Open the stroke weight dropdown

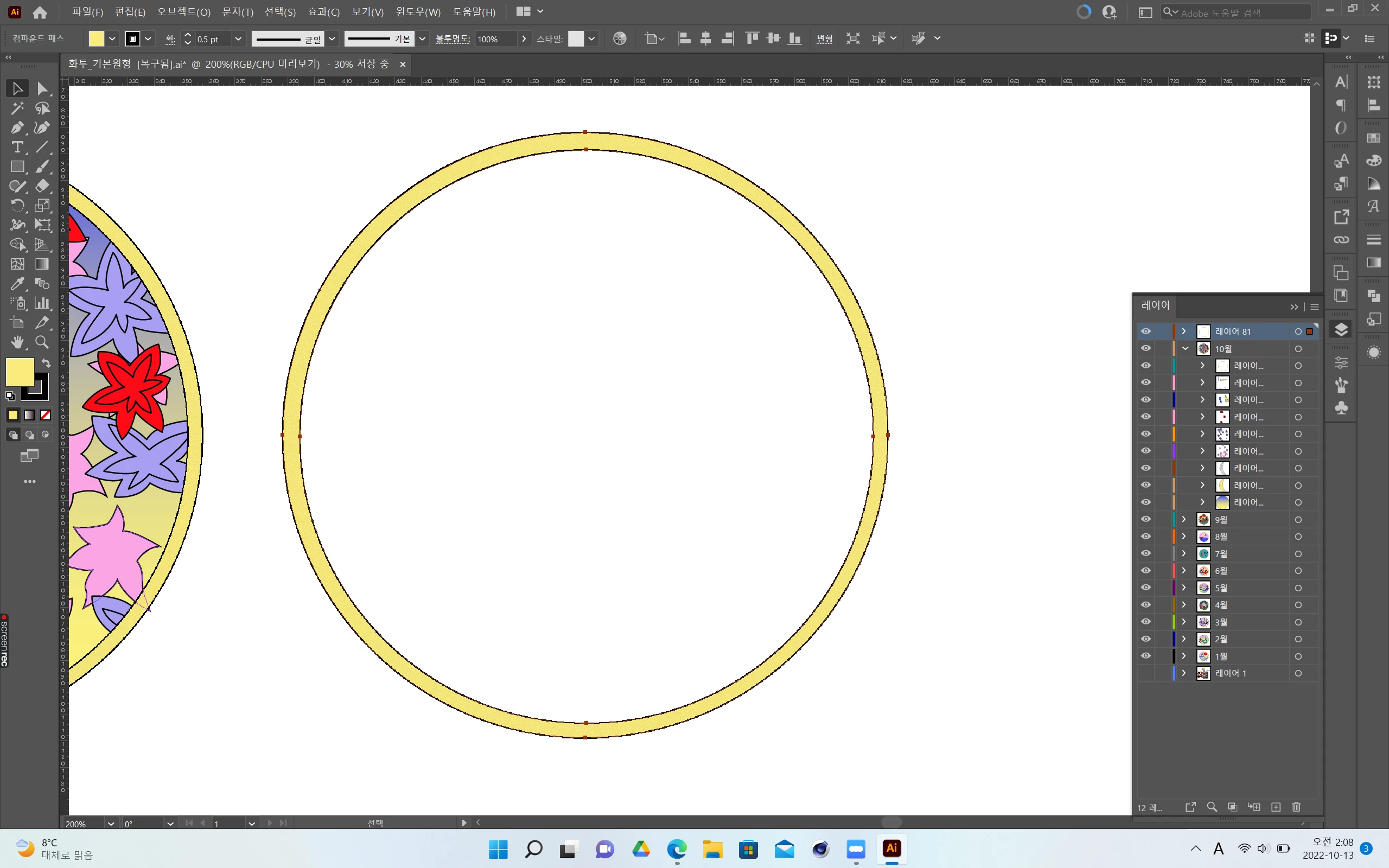tap(238, 39)
